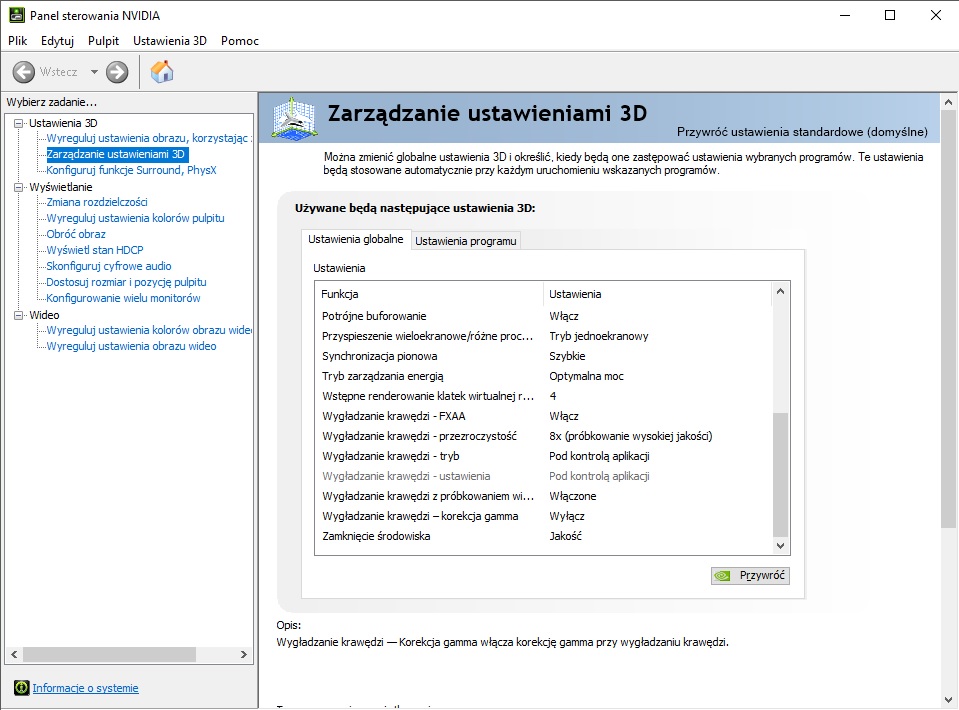The image size is (959, 710).
Task: Open Dostosuj rozmiar i pozycję pulpitu
Action: [x=127, y=282]
